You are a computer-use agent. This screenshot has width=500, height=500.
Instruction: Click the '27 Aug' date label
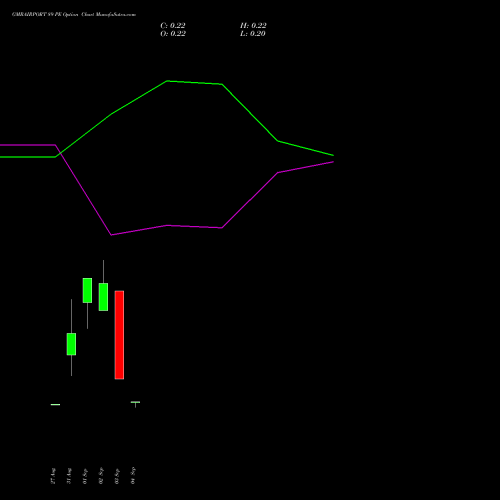tap(53, 476)
